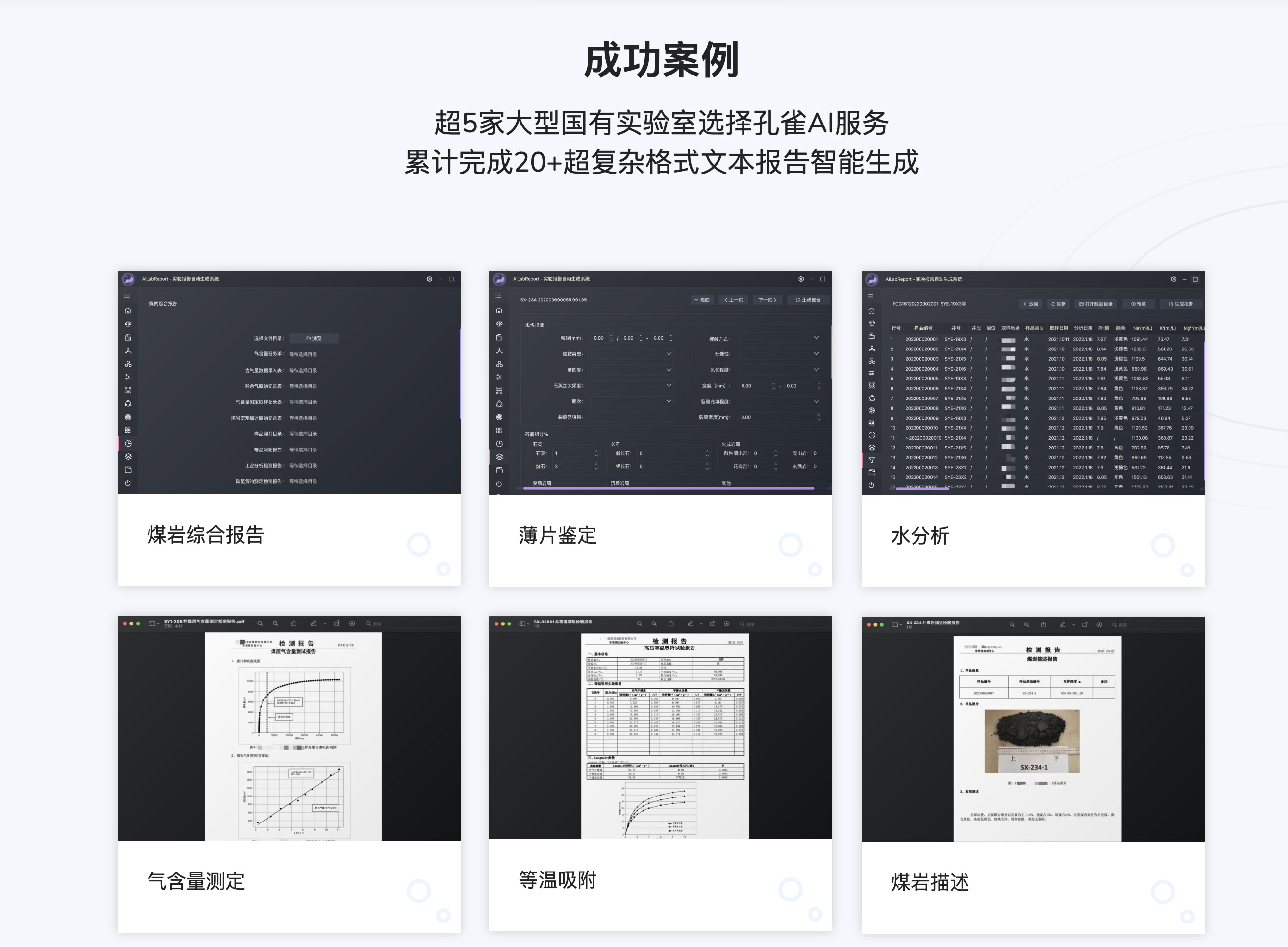Expand the 分选性 dropdown in 薄片鉴定 screenshot
This screenshot has height=947, width=1288.
pos(780,354)
